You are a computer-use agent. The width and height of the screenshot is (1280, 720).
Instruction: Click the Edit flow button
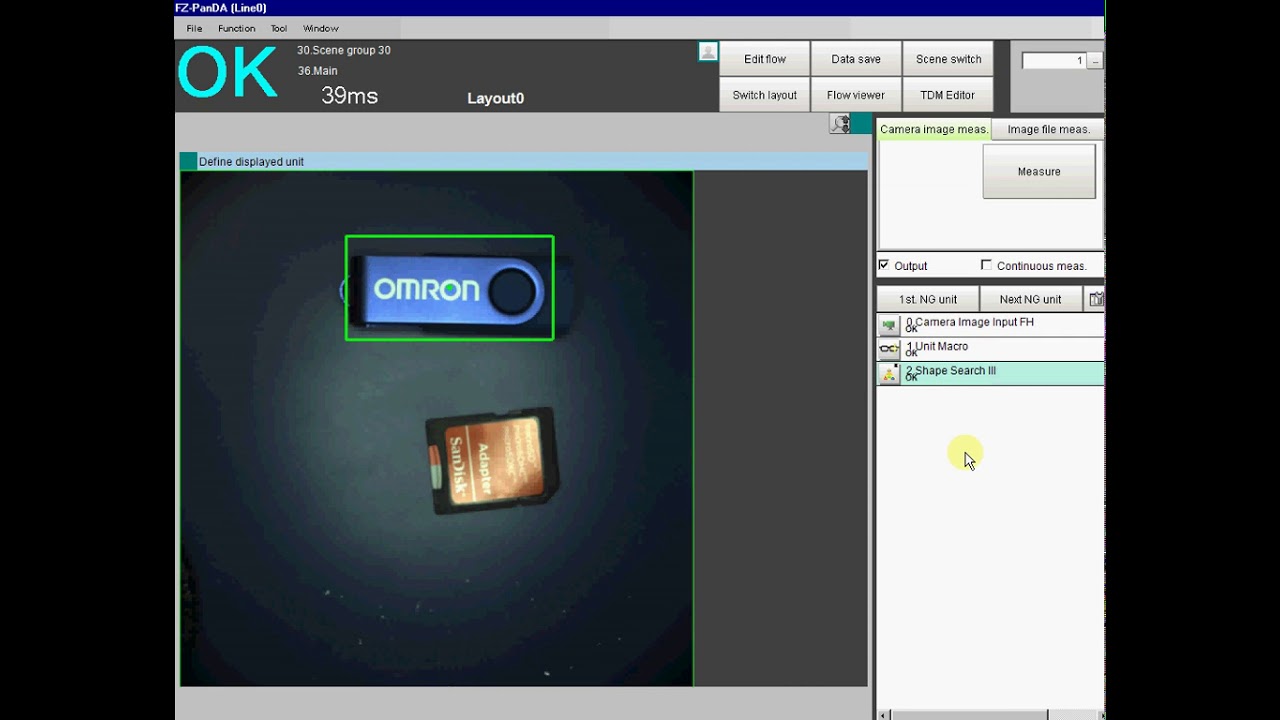point(765,59)
